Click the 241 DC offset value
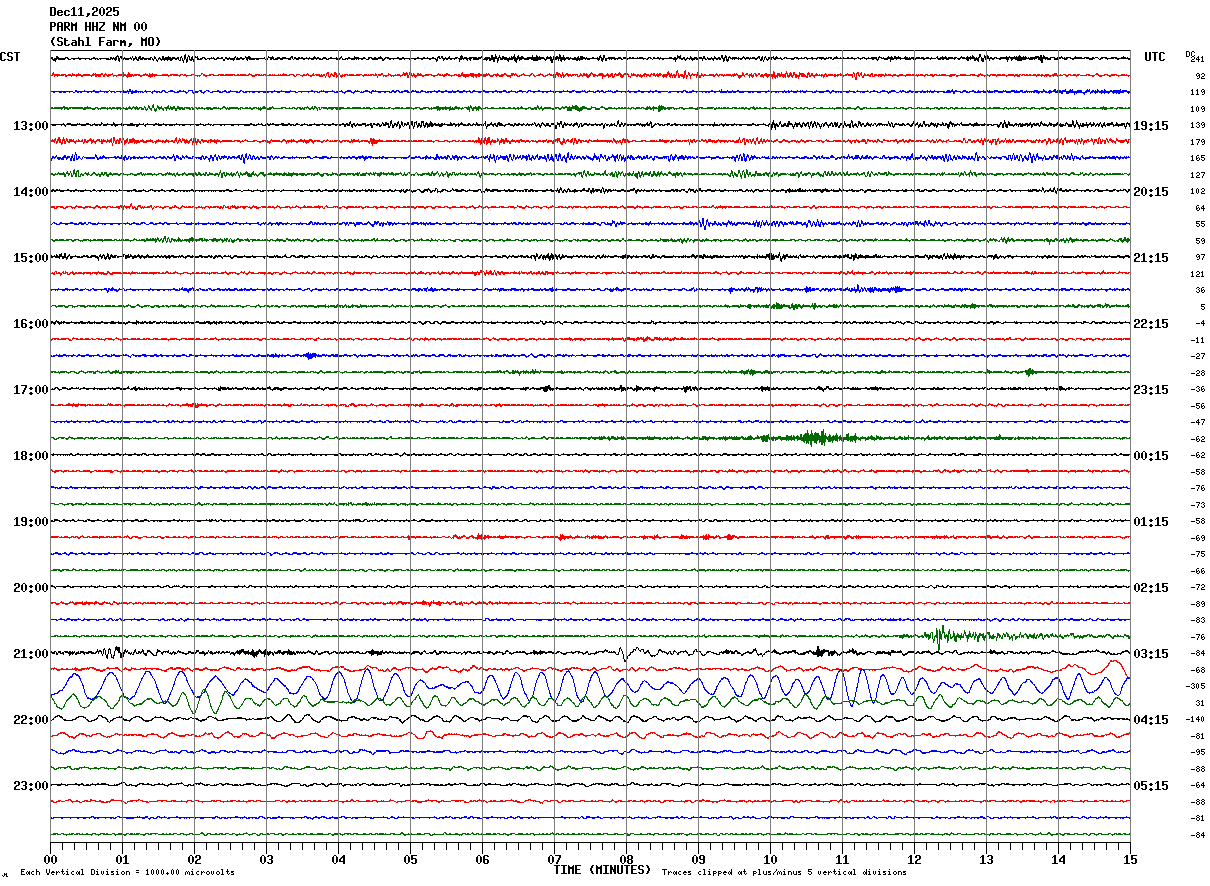 click(1197, 59)
